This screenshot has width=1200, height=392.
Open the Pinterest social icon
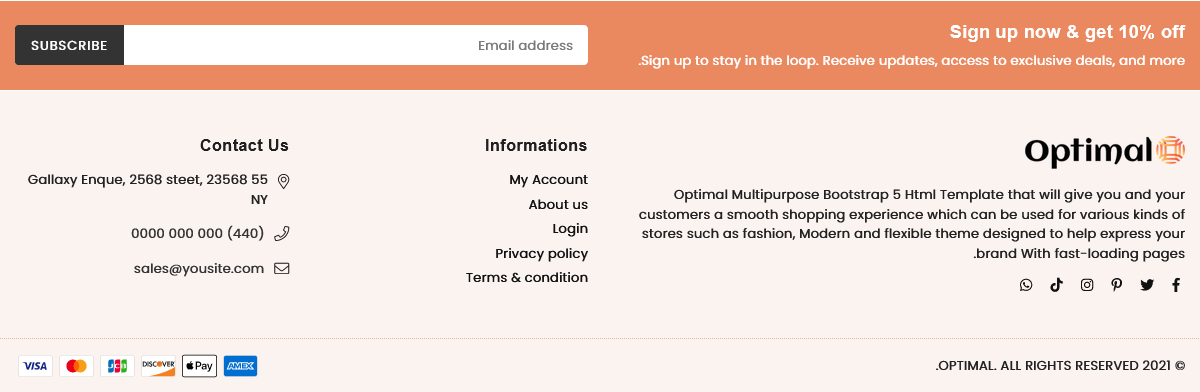tap(1117, 285)
